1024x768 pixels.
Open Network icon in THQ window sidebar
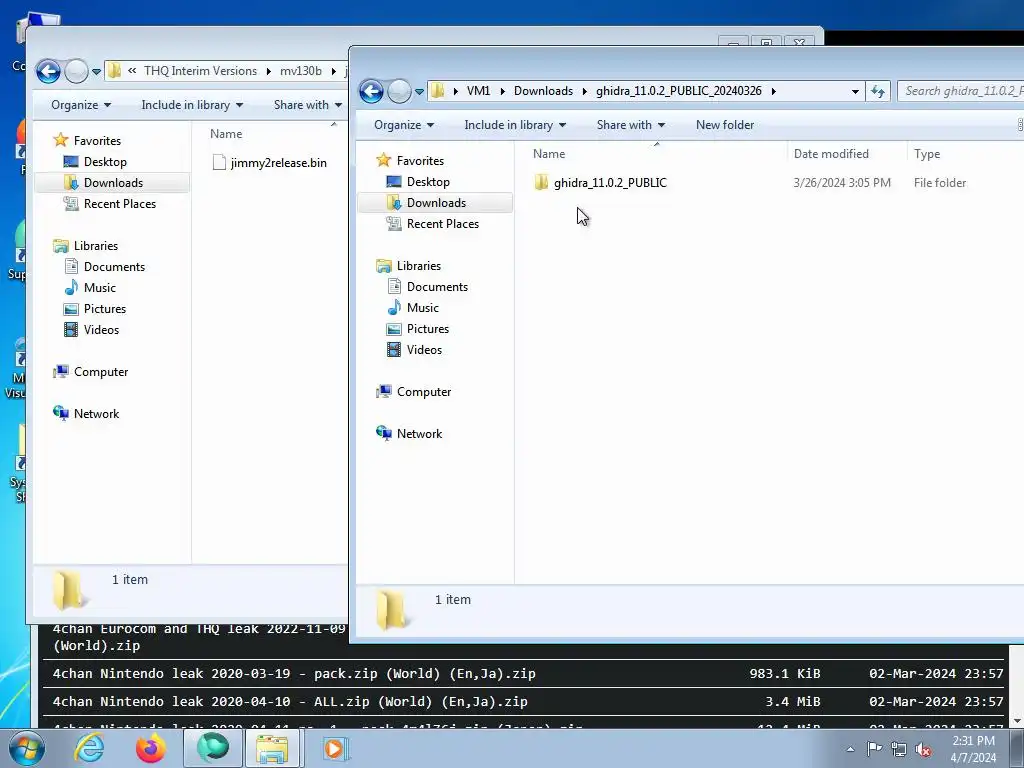click(x=61, y=413)
